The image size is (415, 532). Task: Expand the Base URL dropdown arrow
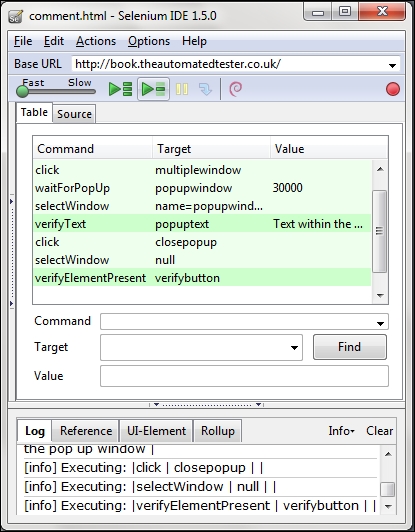pos(392,65)
